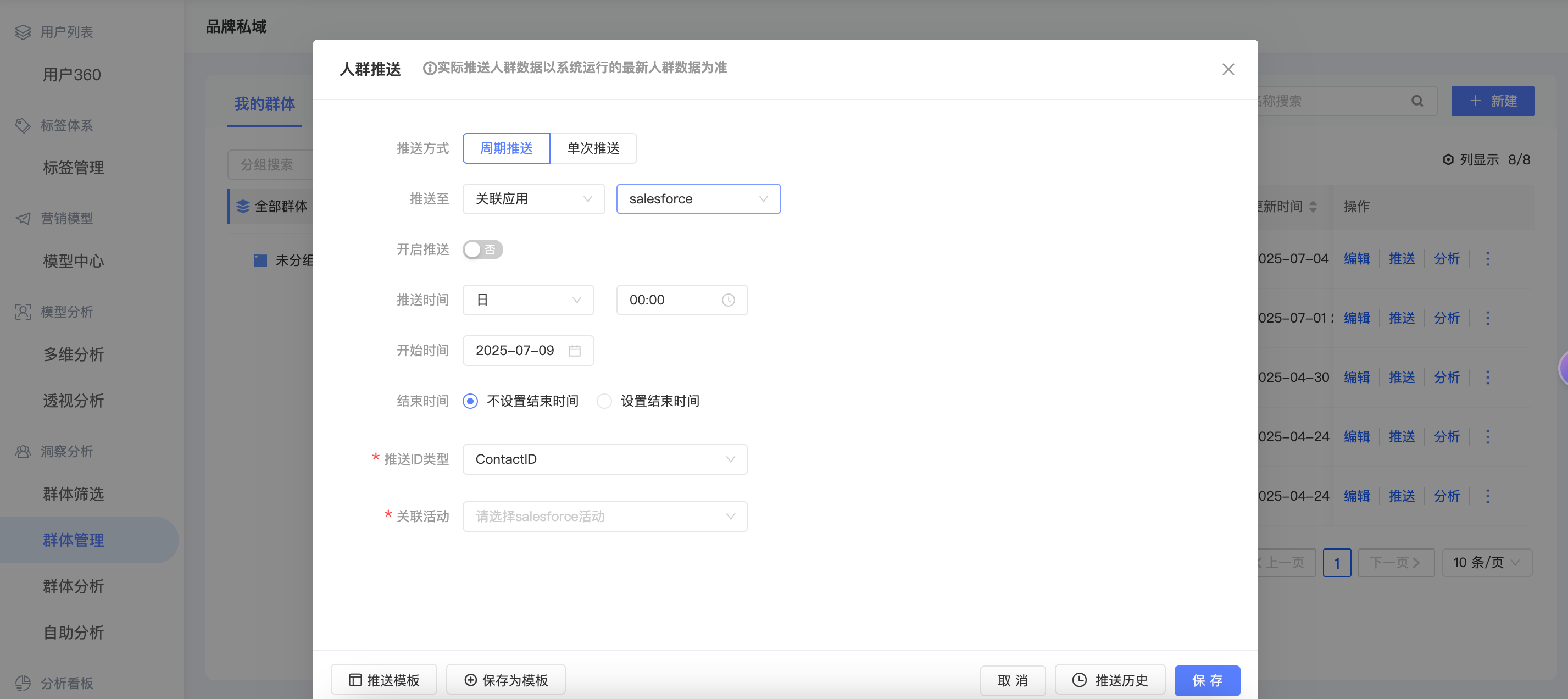Screen dimensions: 1568x699
Task: Click the clock icon in the 00:00 time field
Action: click(x=728, y=300)
